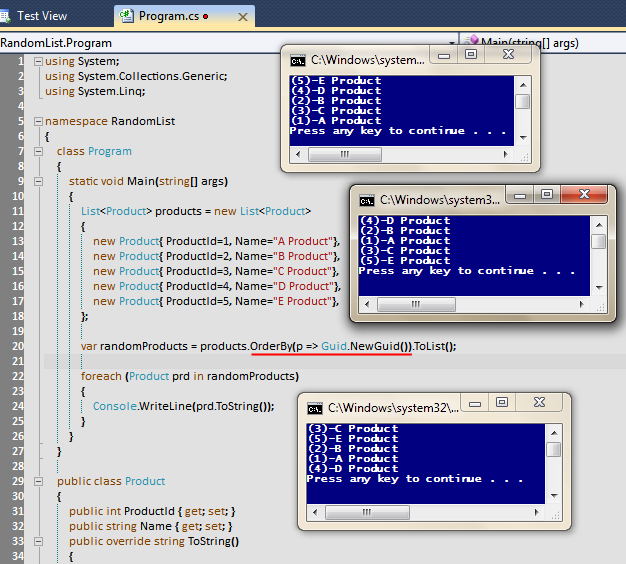Viewport: 626px width, 564px height.
Task: Collapse the public class Product block
Action: [x=37, y=481]
